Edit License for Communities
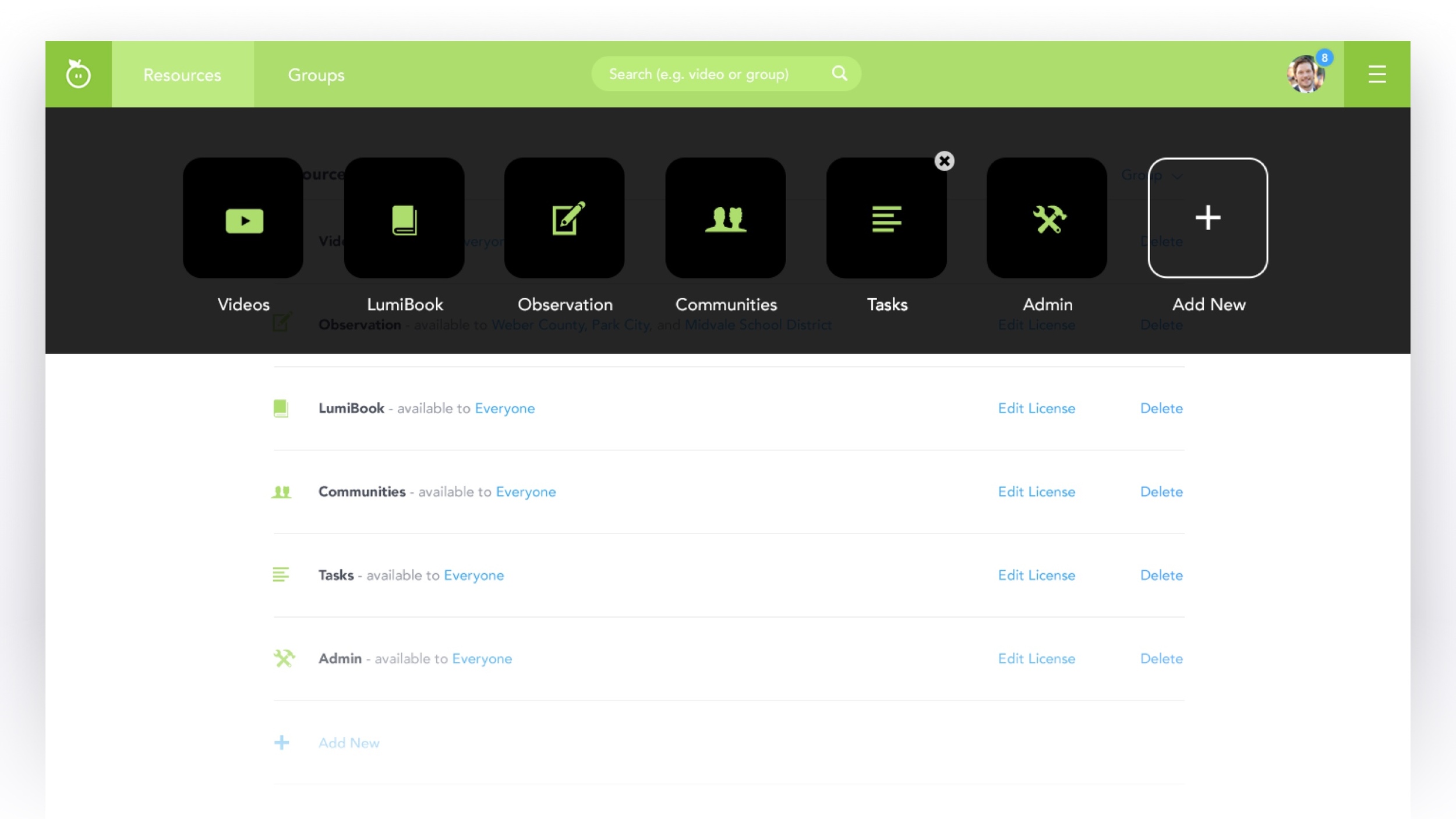Image resolution: width=1456 pixels, height=819 pixels. pyautogui.click(x=1037, y=492)
